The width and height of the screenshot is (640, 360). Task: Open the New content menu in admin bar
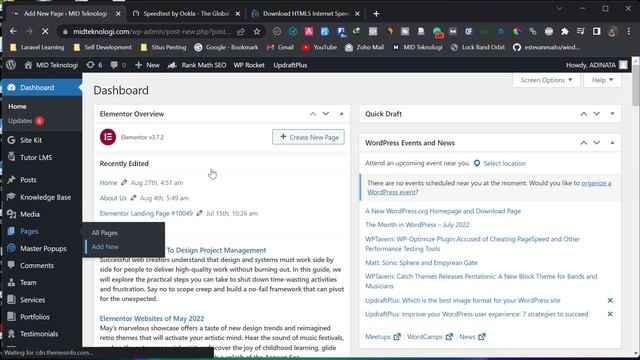[x=147, y=65]
